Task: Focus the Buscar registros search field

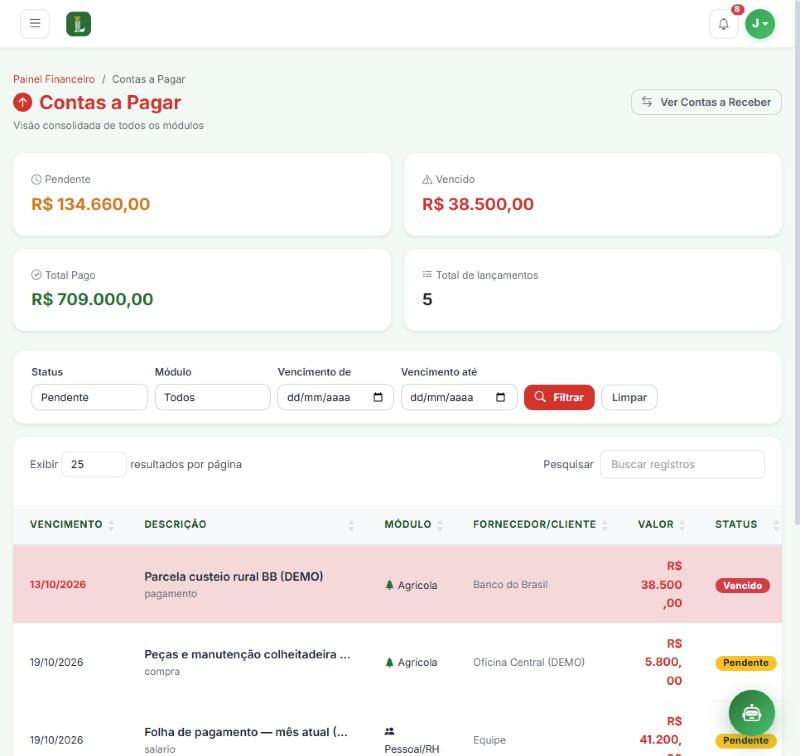Action: [683, 464]
